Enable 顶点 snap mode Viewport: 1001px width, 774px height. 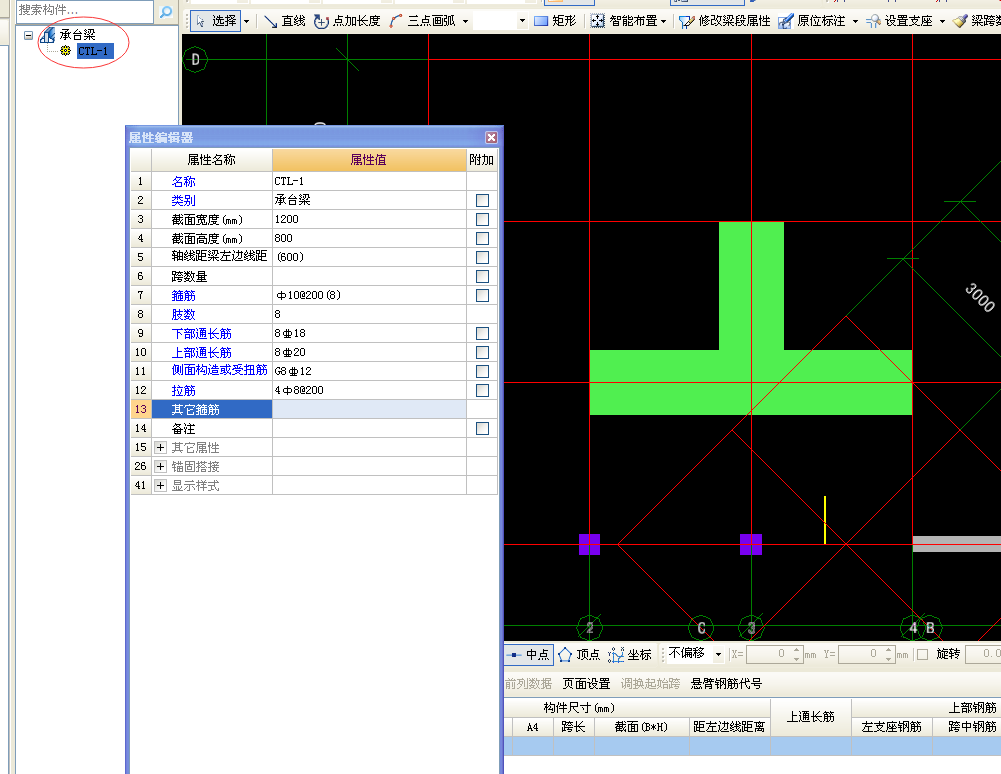579,655
